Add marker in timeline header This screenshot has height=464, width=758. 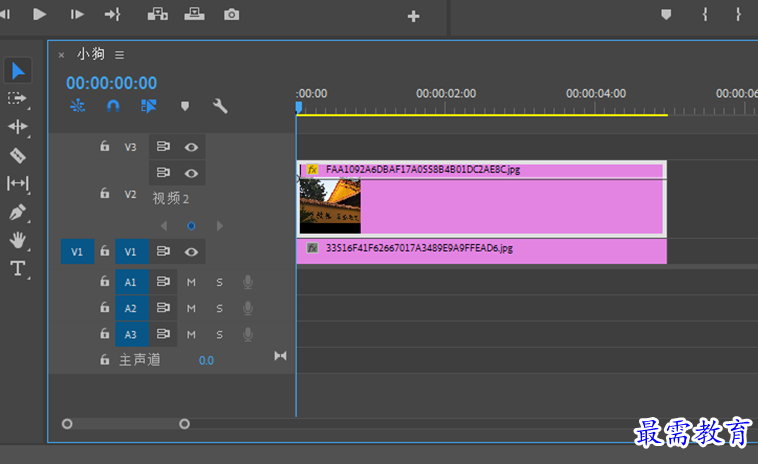[185, 106]
